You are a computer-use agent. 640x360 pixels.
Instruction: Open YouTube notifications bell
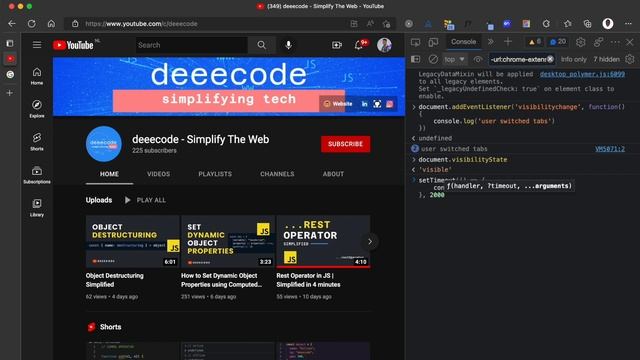click(x=359, y=45)
